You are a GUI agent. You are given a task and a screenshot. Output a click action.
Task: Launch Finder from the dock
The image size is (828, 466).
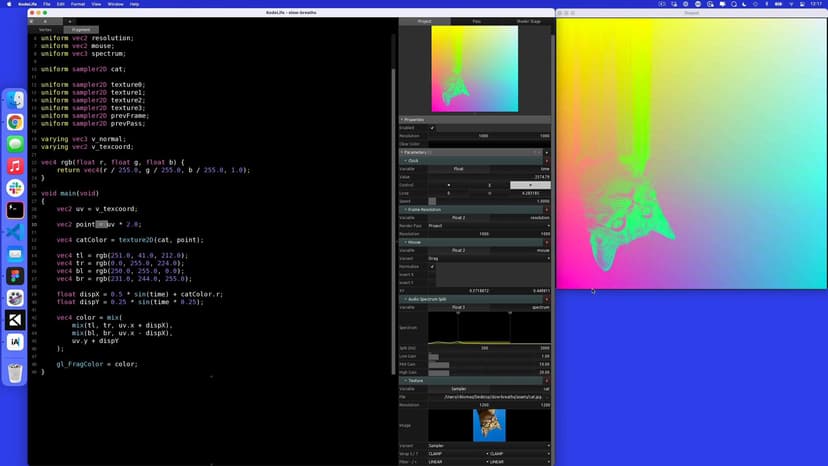[15, 100]
